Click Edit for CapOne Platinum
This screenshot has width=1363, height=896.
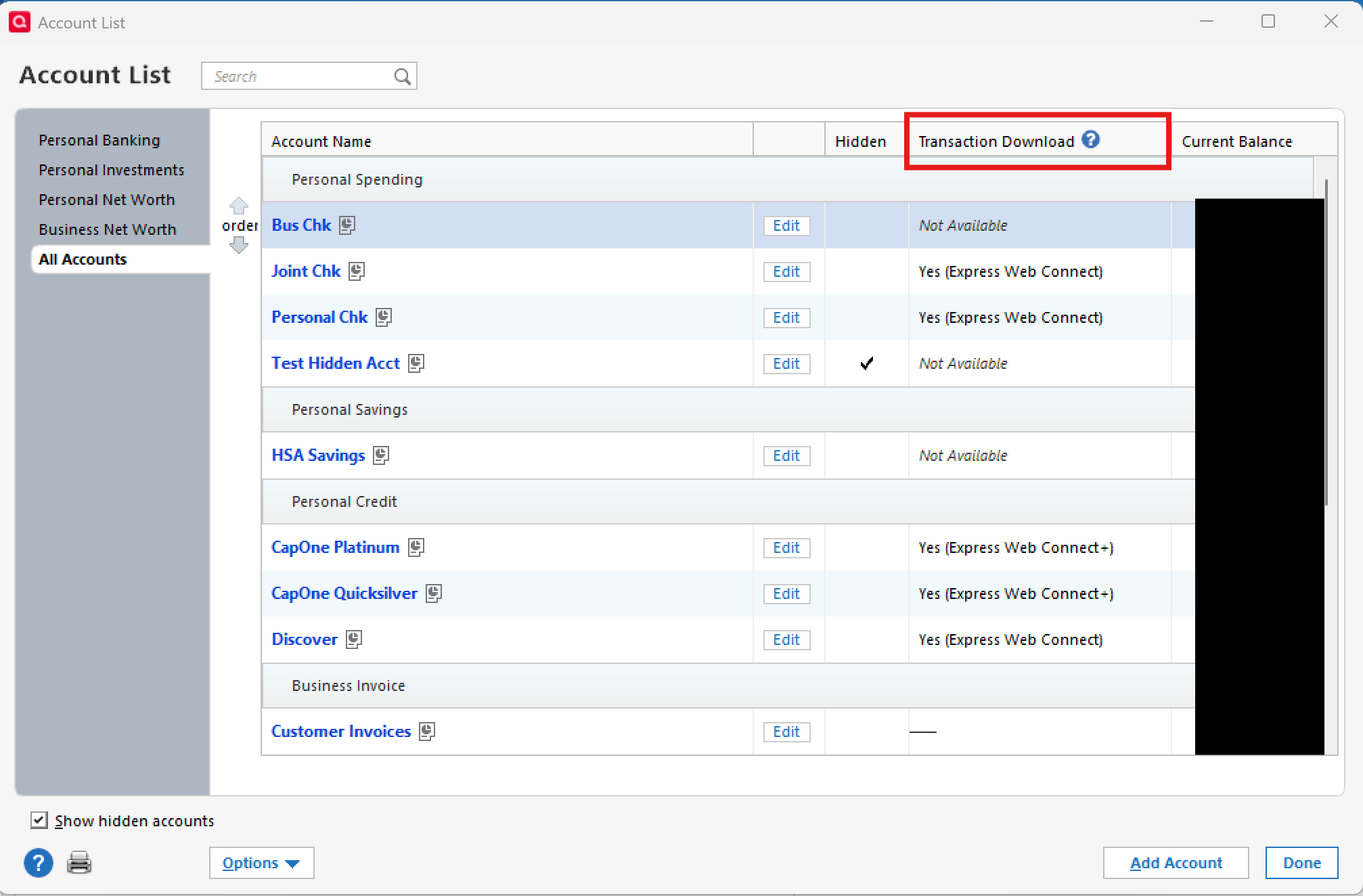(786, 547)
